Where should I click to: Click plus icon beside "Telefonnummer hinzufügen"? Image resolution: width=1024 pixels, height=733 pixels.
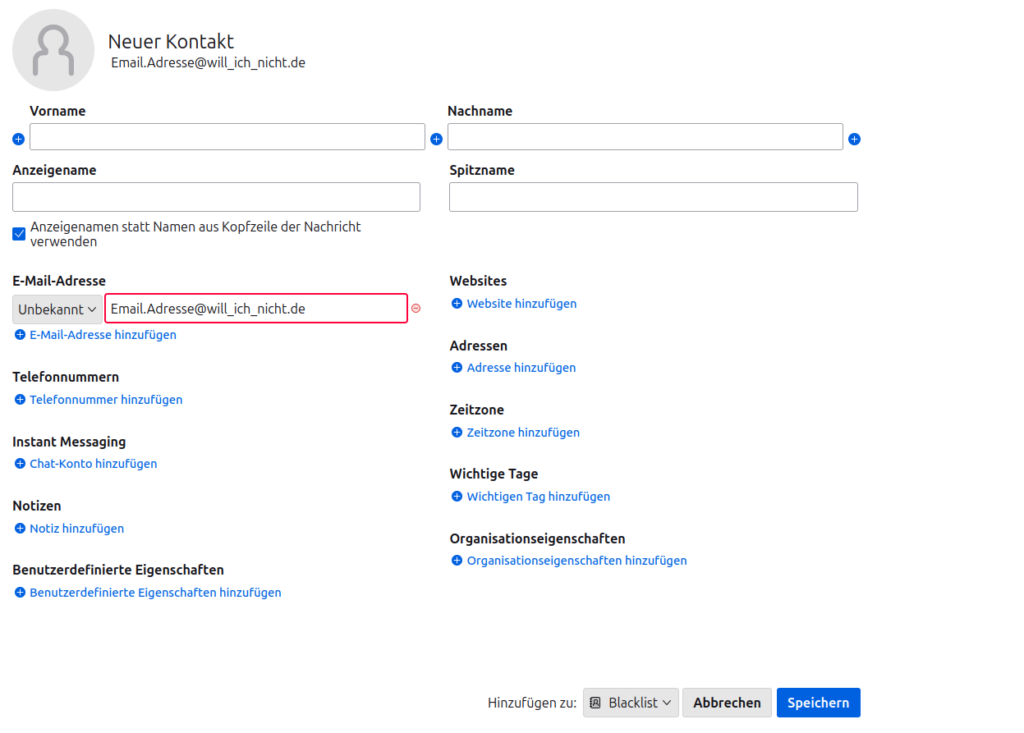(x=20, y=400)
